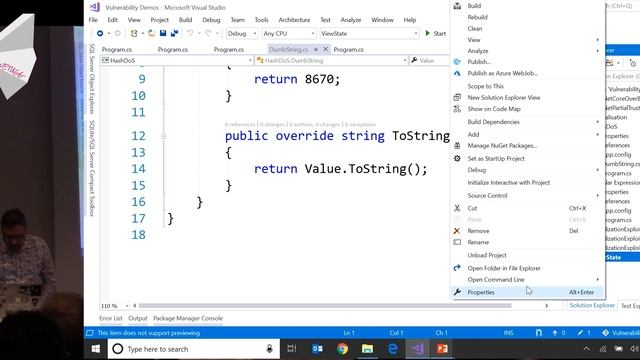
Task: Open the Value member dropdown
Action: coord(429,60)
